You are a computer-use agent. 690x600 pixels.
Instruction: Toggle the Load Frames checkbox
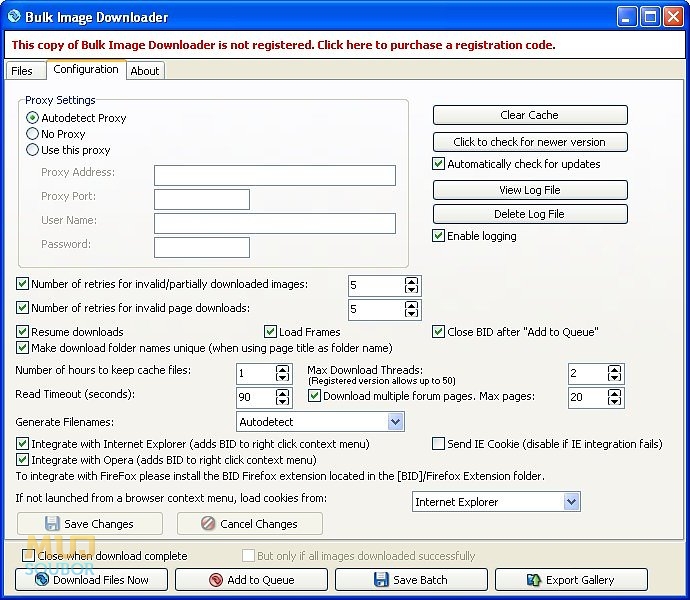(x=270, y=331)
